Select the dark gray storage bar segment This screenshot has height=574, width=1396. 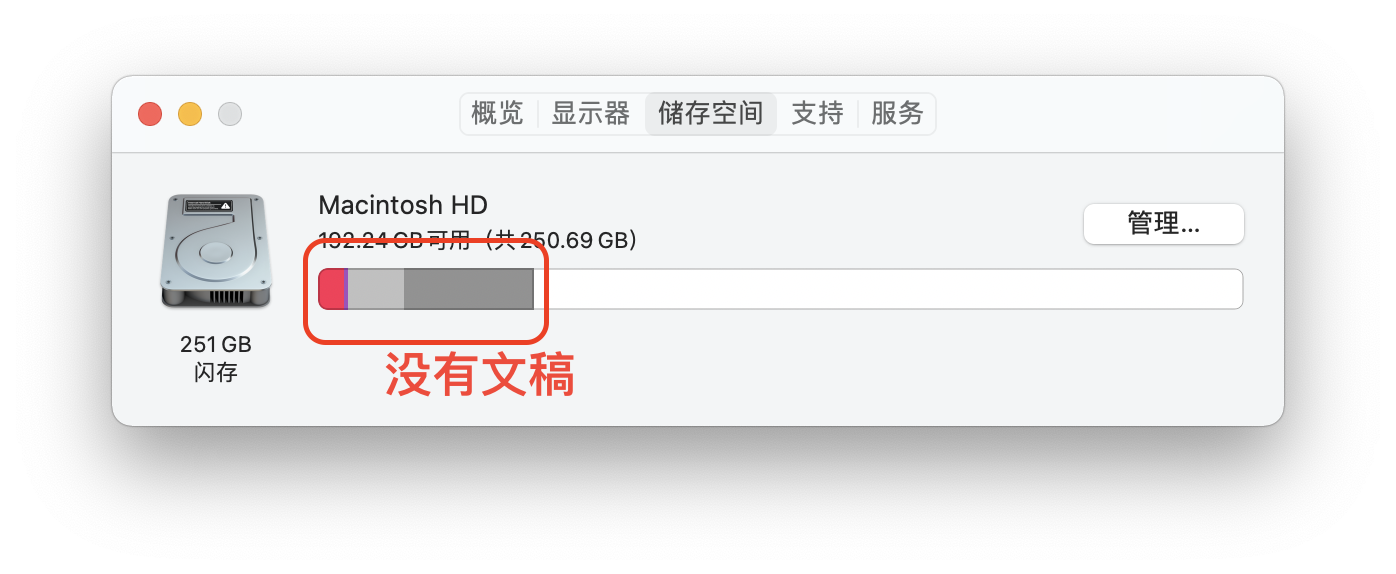pos(468,289)
